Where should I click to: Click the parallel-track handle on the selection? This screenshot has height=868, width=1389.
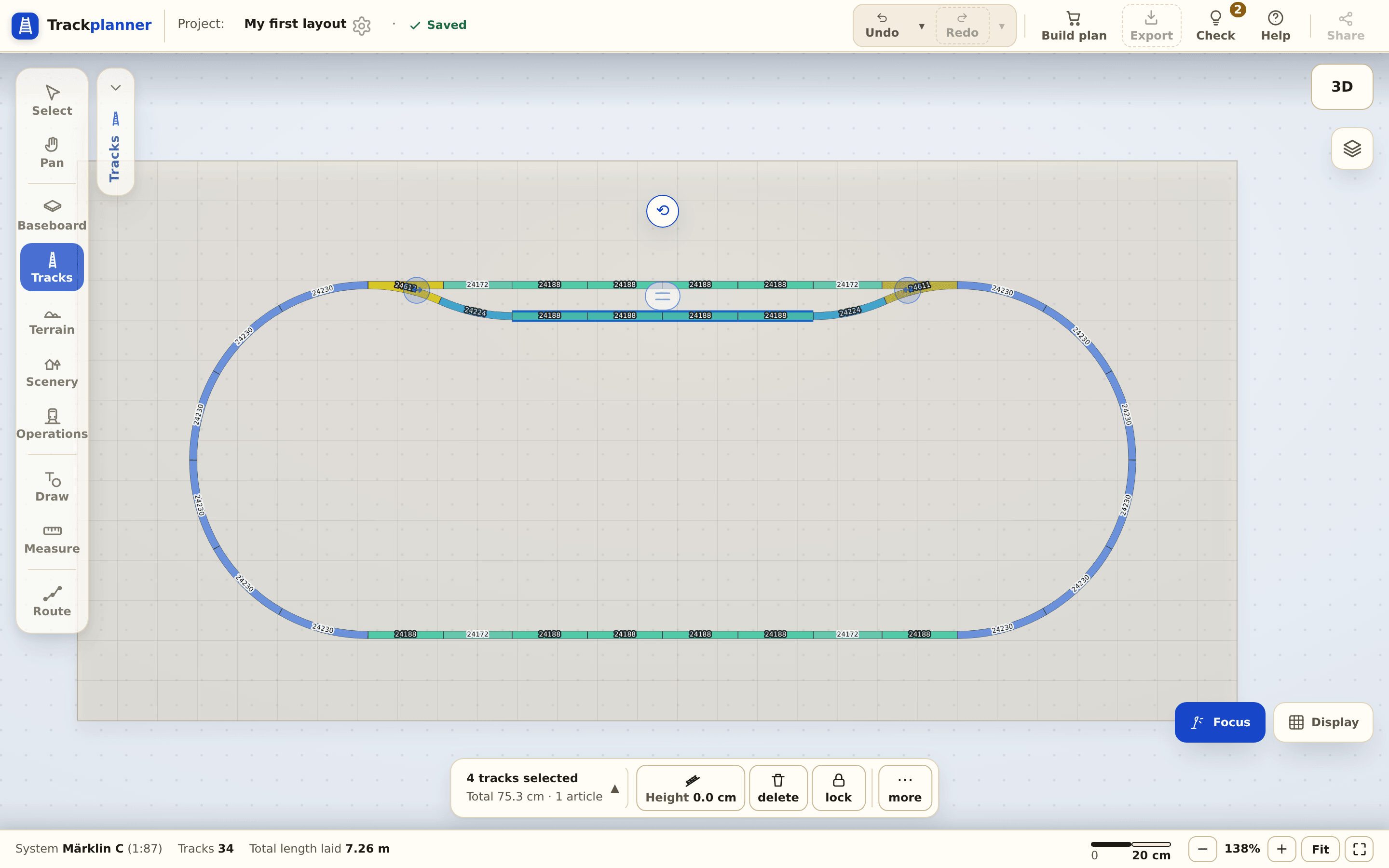click(x=662, y=296)
